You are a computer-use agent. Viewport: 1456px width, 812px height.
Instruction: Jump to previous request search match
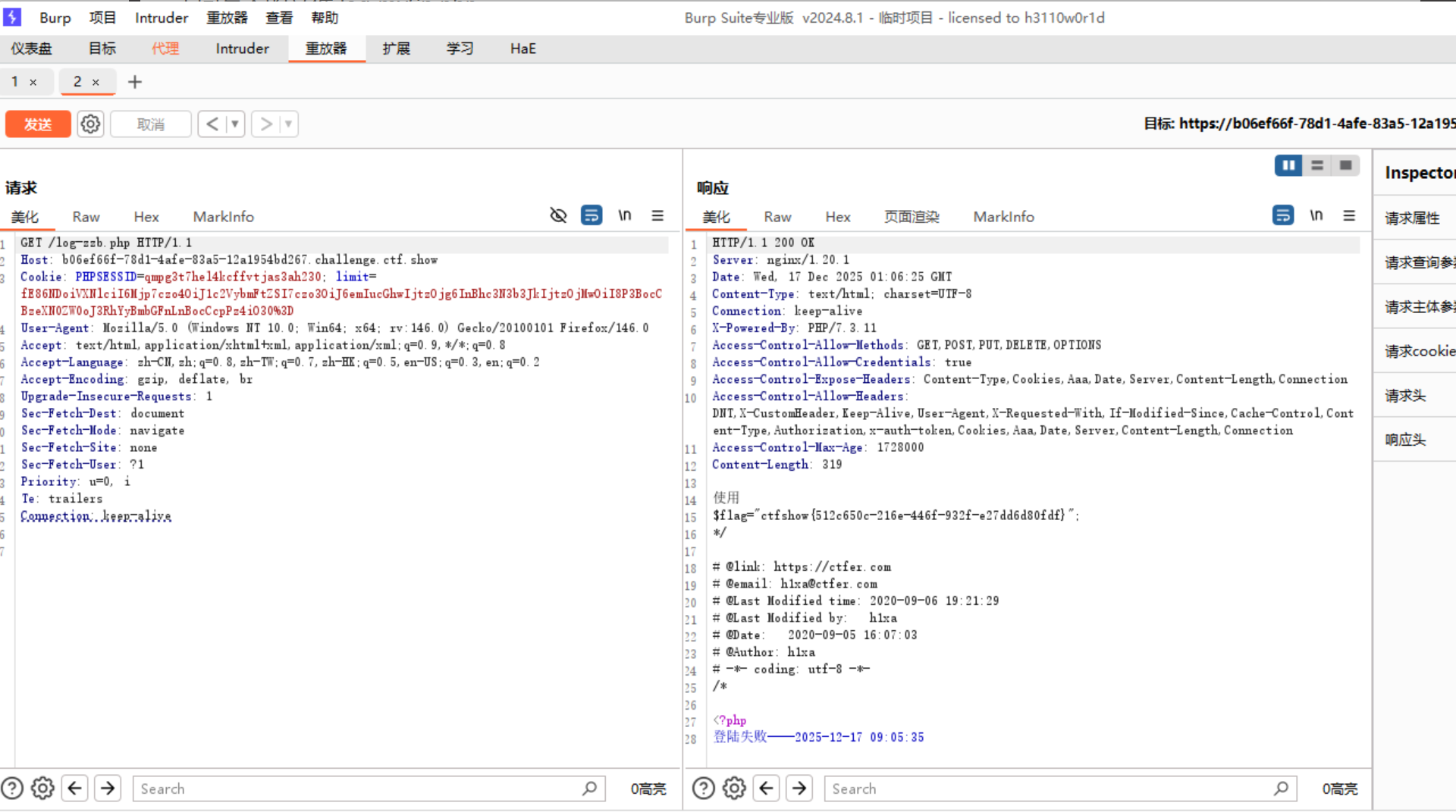coord(74,788)
